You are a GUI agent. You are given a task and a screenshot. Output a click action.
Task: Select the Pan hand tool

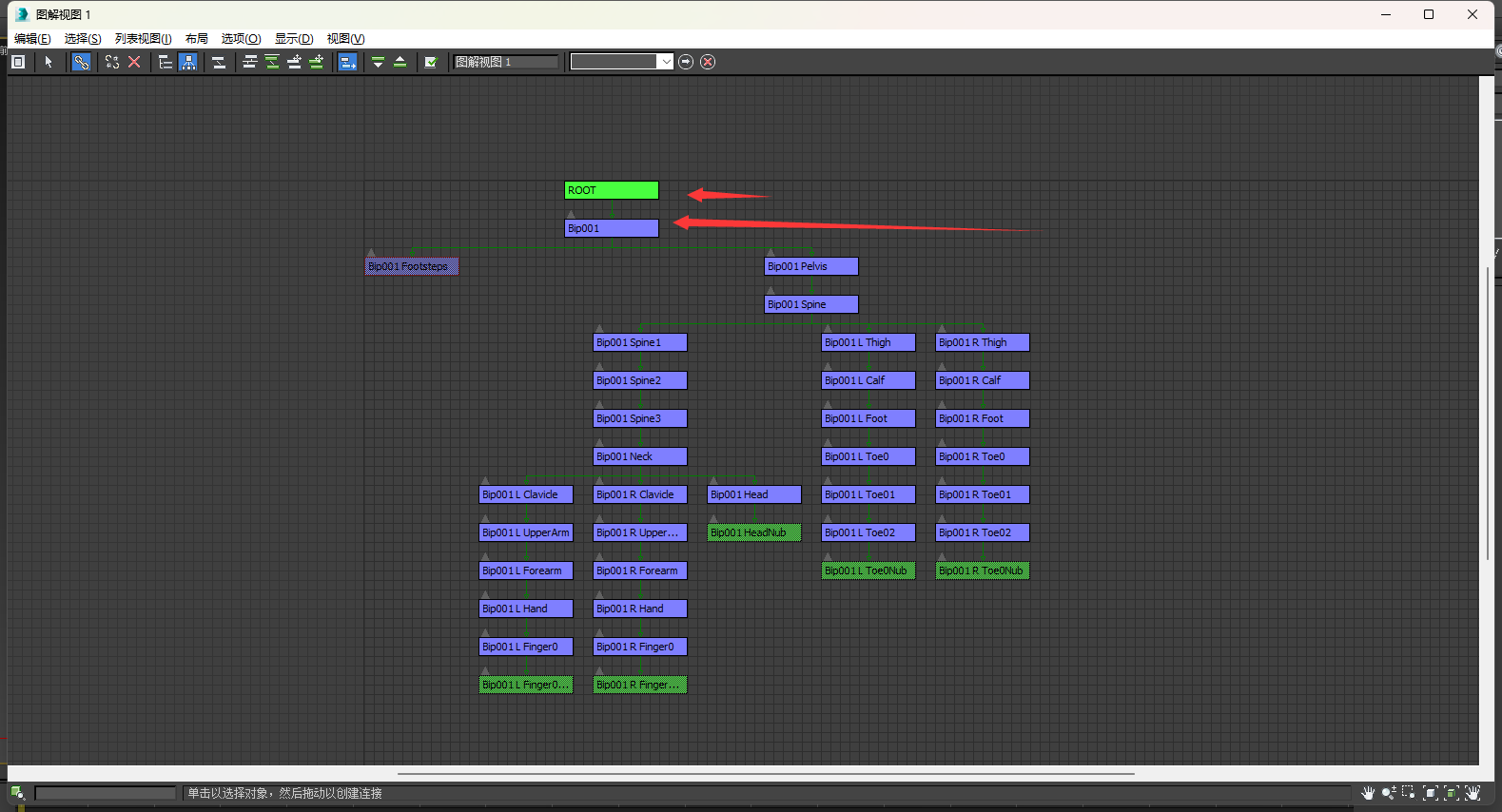pos(1368,793)
